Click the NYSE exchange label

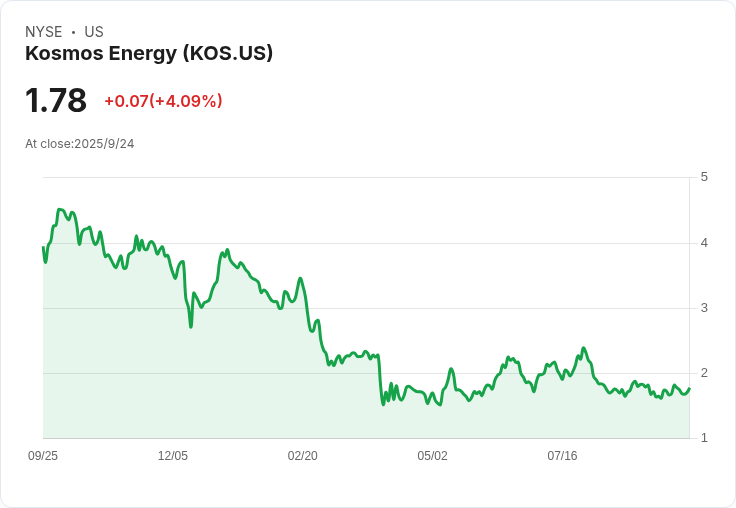44,32
